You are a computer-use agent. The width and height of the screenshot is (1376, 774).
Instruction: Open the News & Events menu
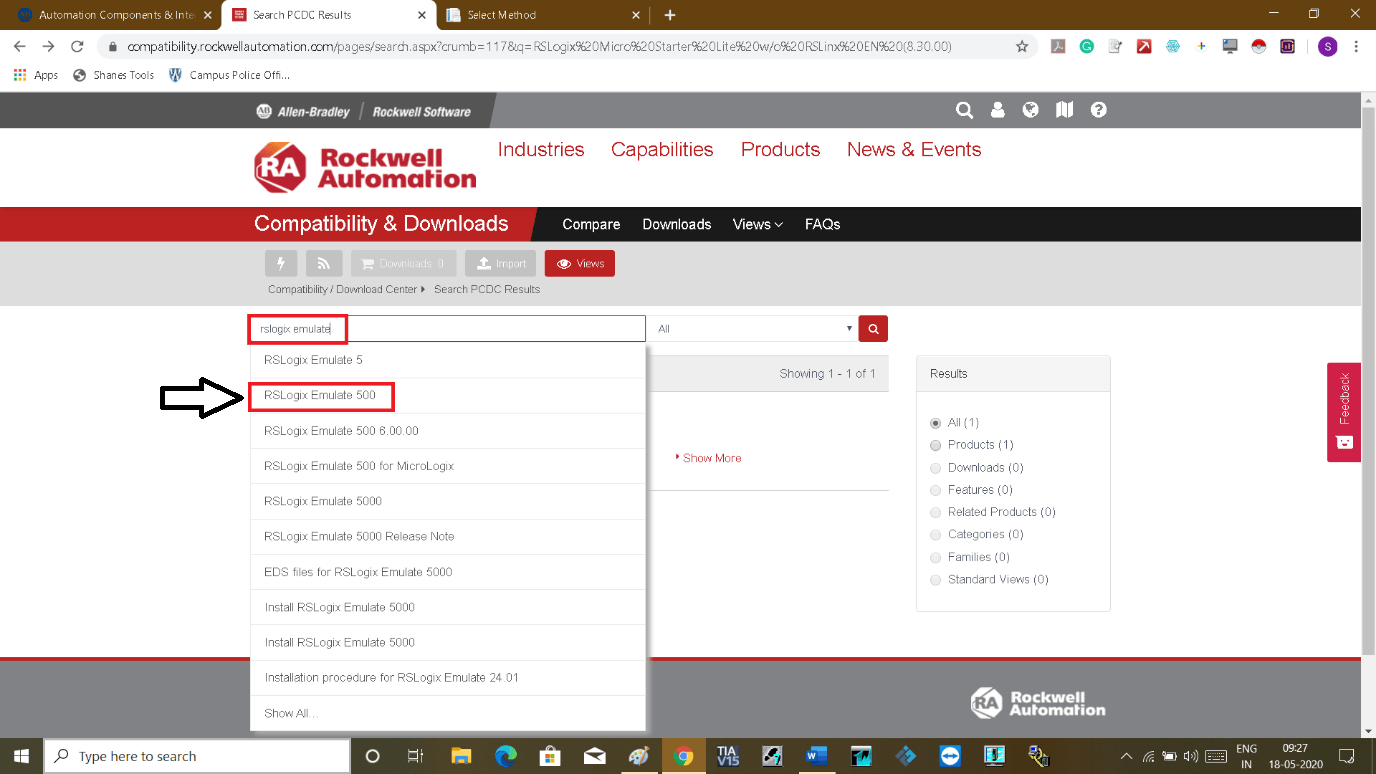(x=914, y=149)
